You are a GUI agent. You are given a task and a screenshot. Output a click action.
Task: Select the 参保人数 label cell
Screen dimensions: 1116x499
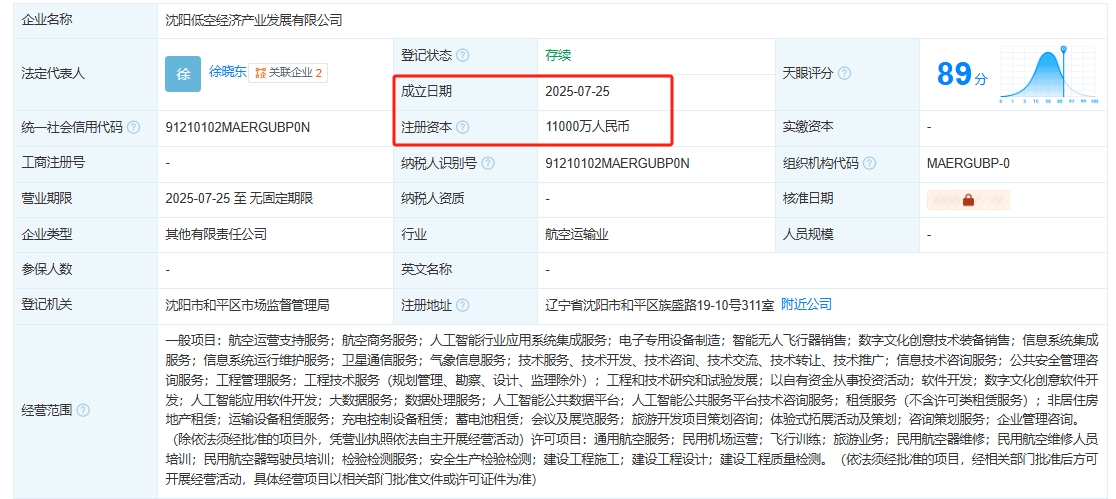pos(85,270)
